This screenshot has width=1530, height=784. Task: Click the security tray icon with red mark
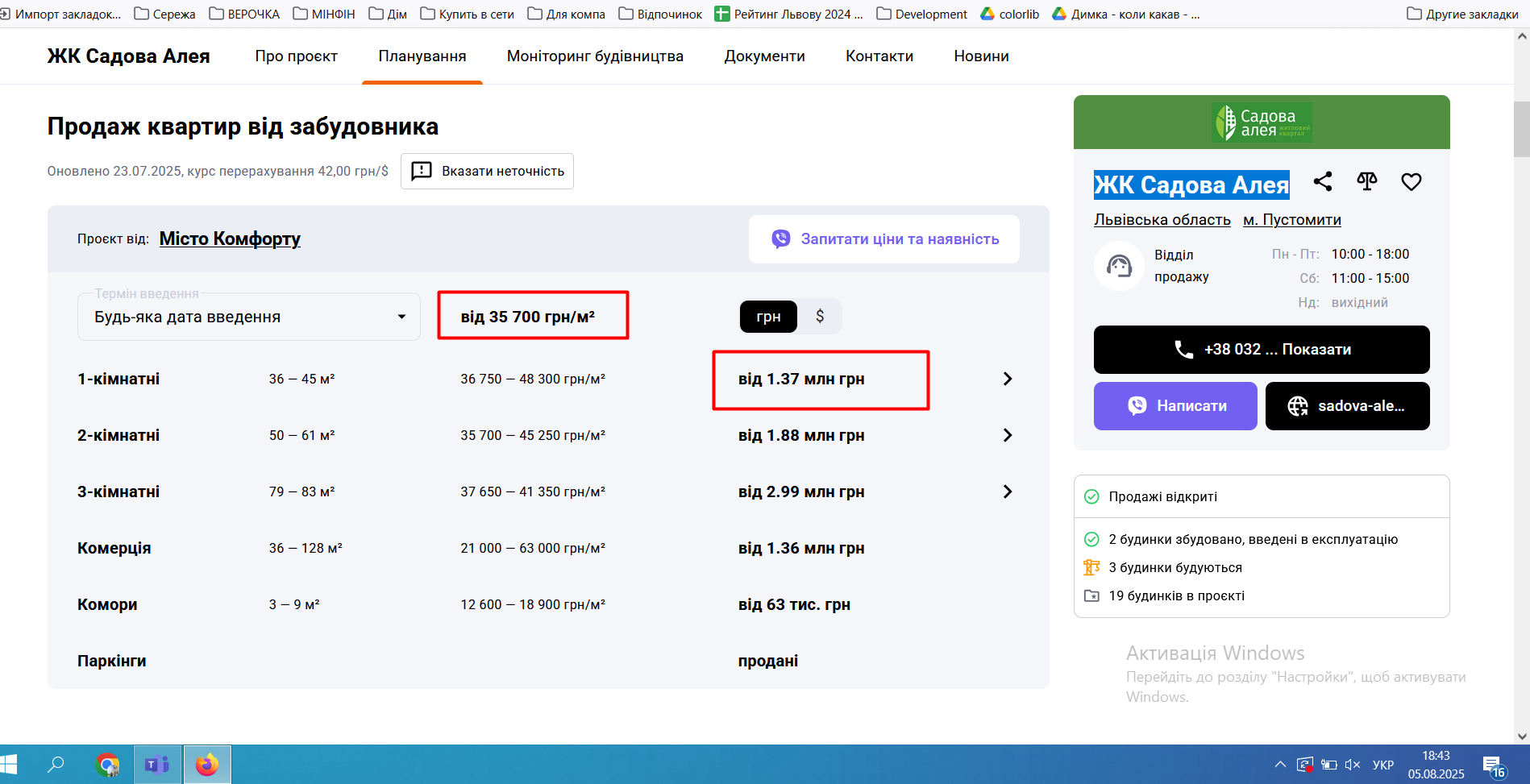click(x=1304, y=765)
